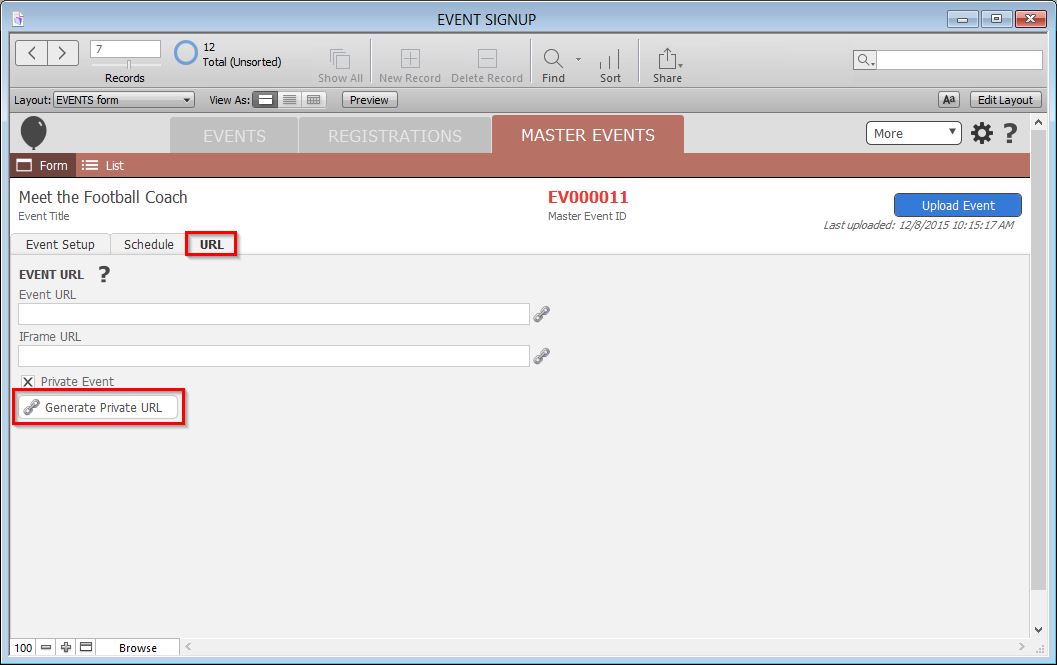Toggle the Private Event checkbox
Image resolution: width=1057 pixels, height=665 pixels.
tap(28, 382)
